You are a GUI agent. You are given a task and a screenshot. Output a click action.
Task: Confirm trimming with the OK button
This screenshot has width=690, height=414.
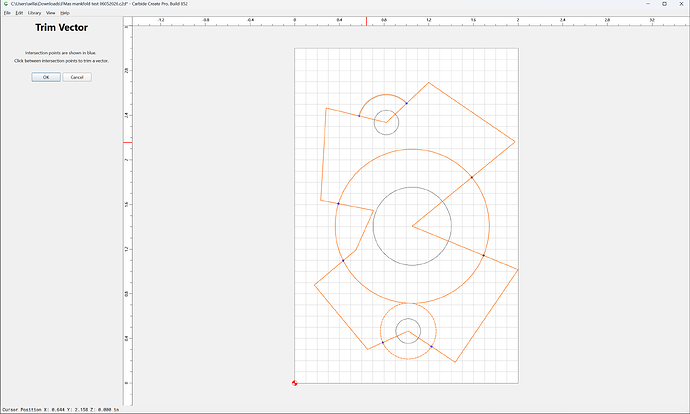(46, 77)
